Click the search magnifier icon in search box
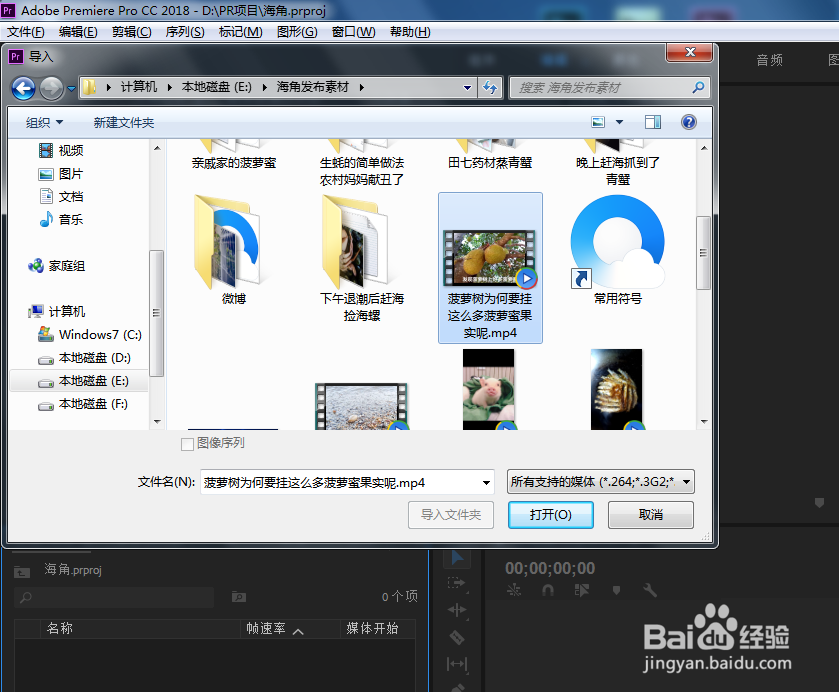 [698, 87]
